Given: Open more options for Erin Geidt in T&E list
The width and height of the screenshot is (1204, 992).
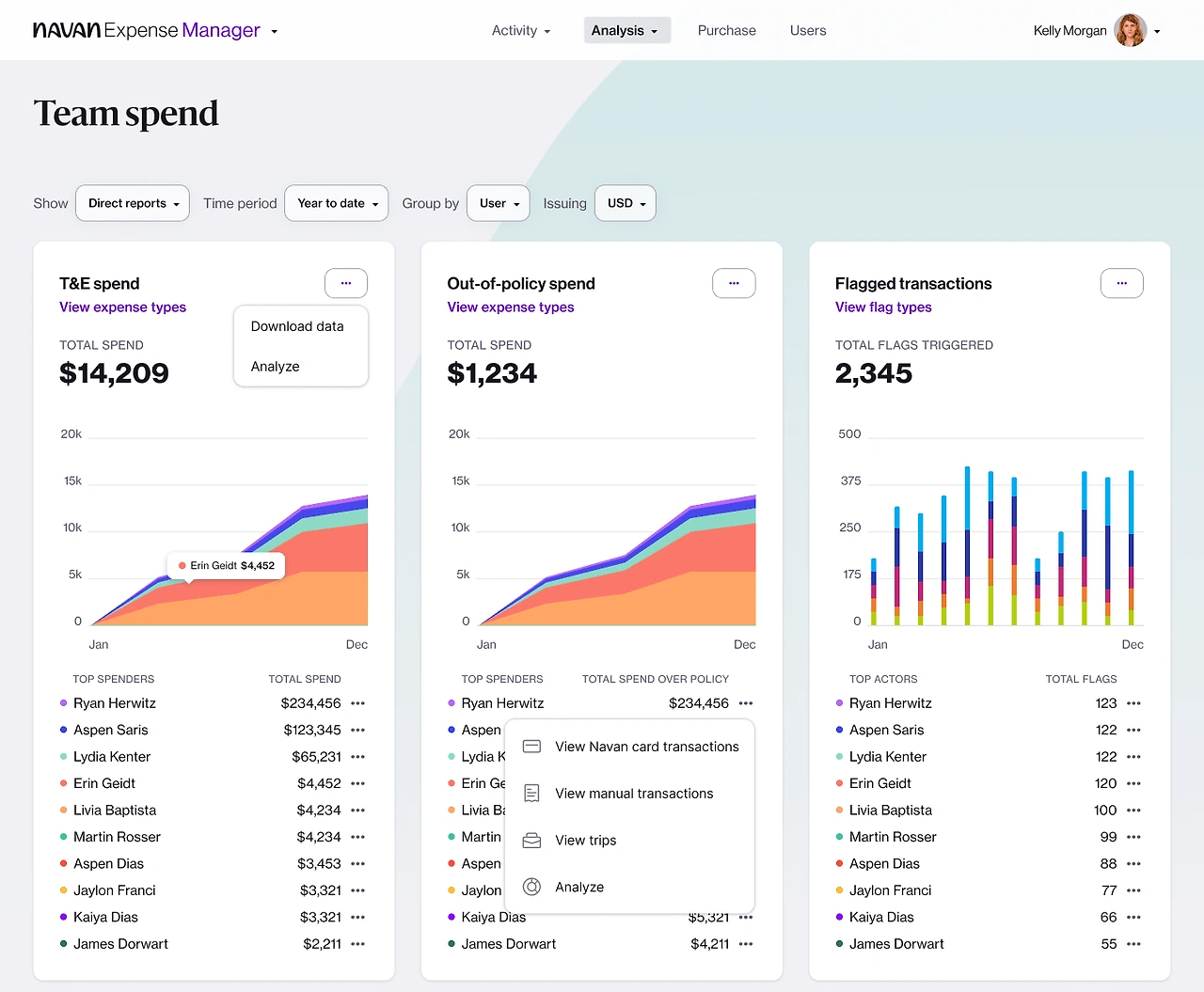Looking at the screenshot, I should [x=357, y=783].
